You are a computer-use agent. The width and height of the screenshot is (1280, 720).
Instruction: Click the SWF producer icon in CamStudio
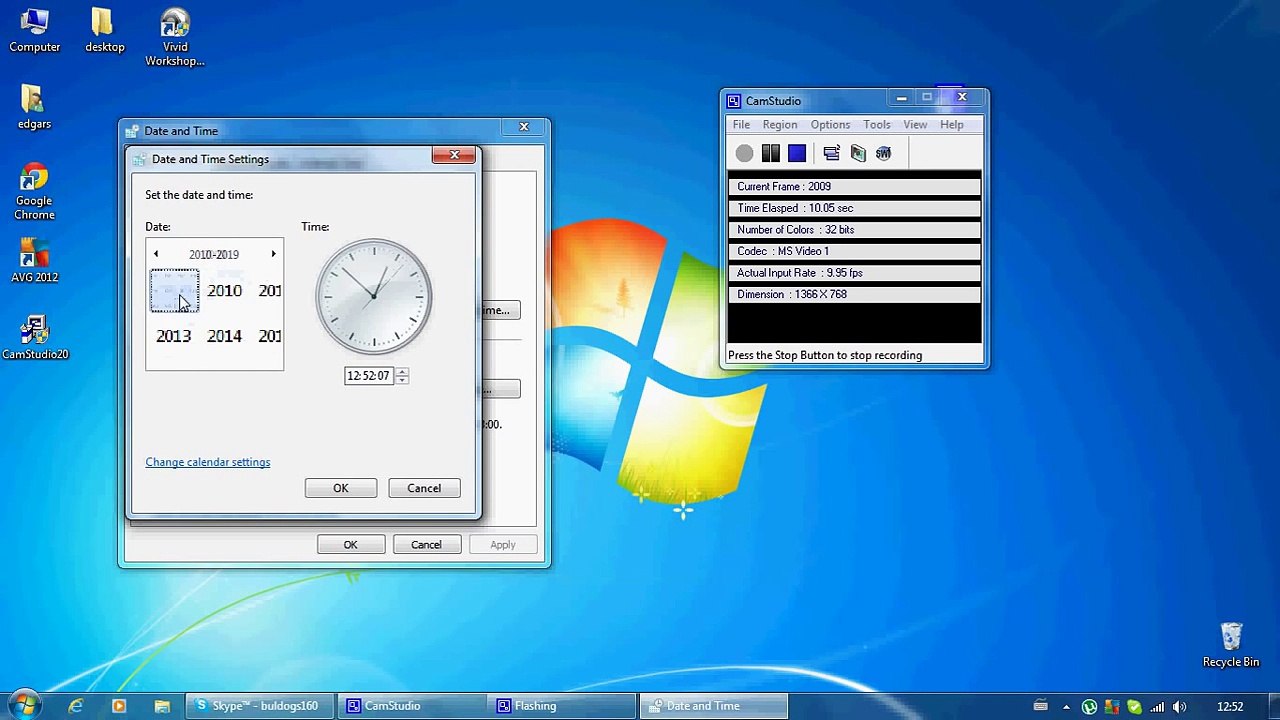pos(883,153)
